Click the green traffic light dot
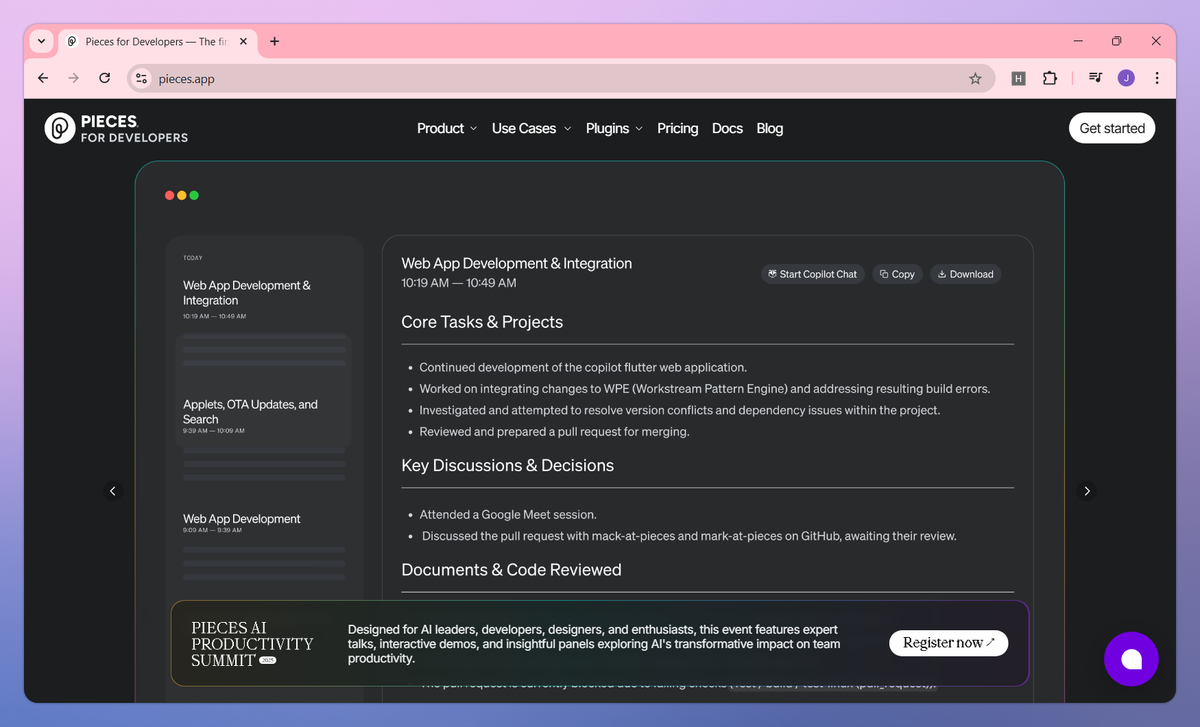 coord(196,195)
